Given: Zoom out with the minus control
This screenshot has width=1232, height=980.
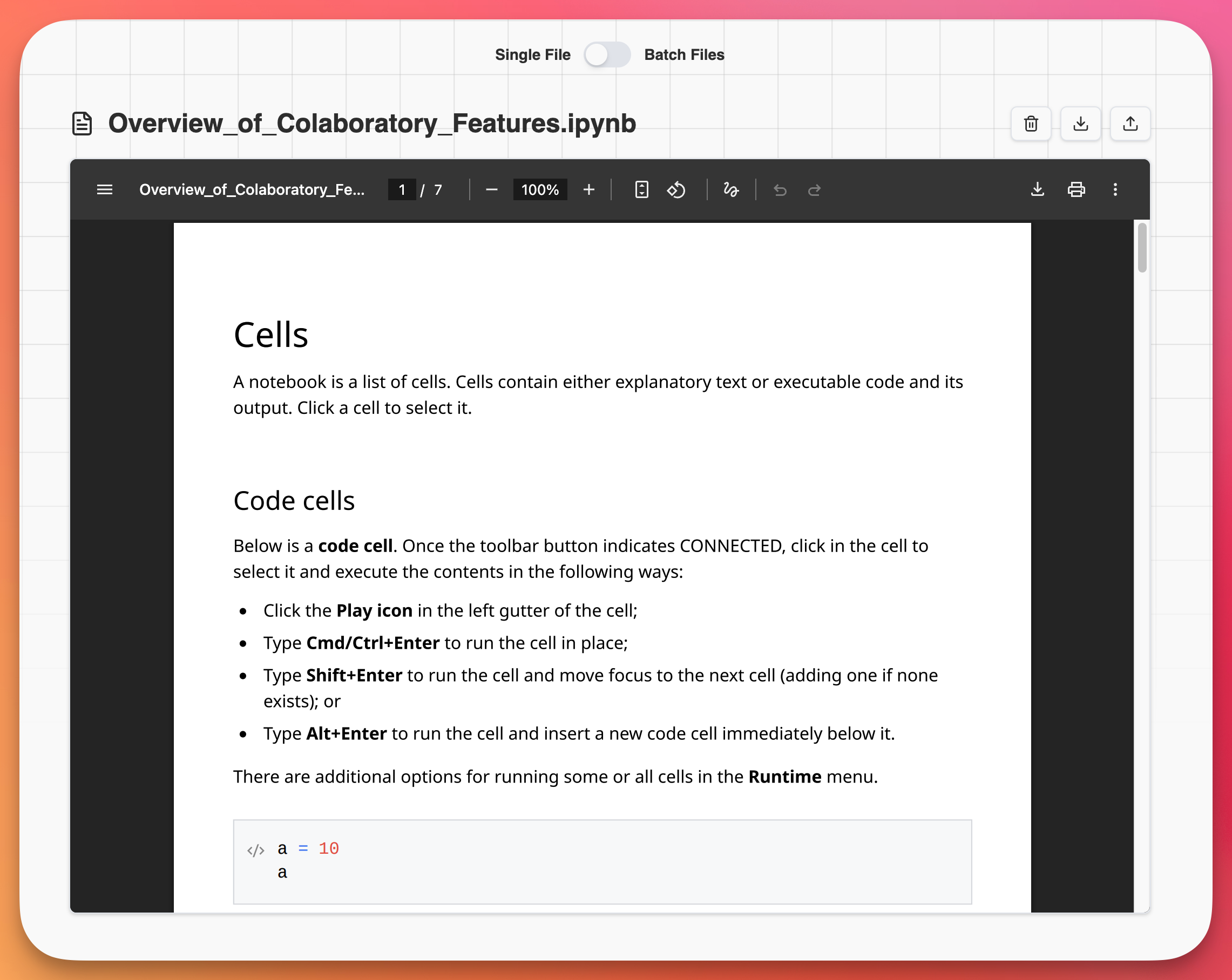Looking at the screenshot, I should click(x=491, y=189).
